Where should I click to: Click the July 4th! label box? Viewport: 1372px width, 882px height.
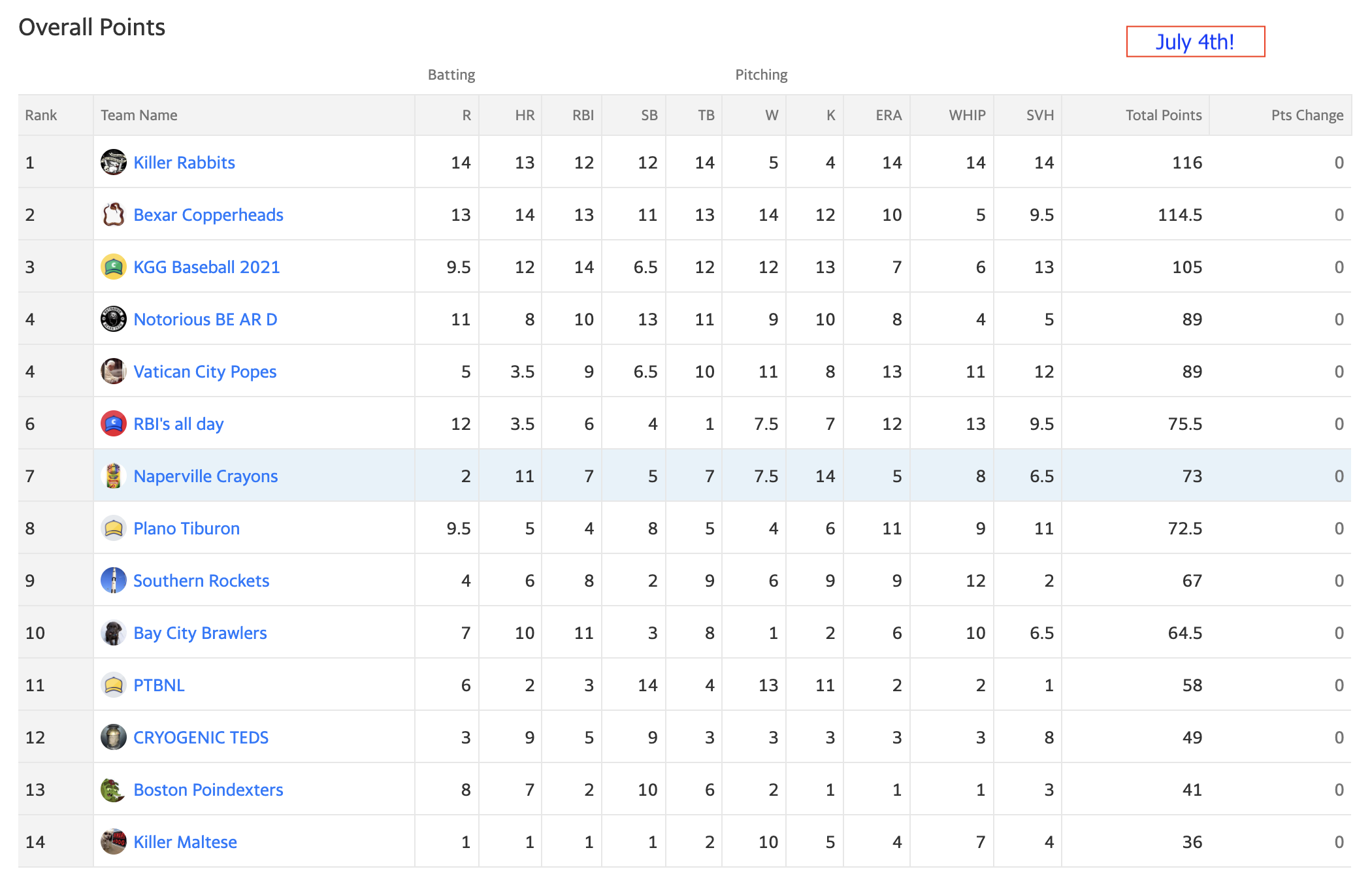pyautogui.click(x=1196, y=42)
